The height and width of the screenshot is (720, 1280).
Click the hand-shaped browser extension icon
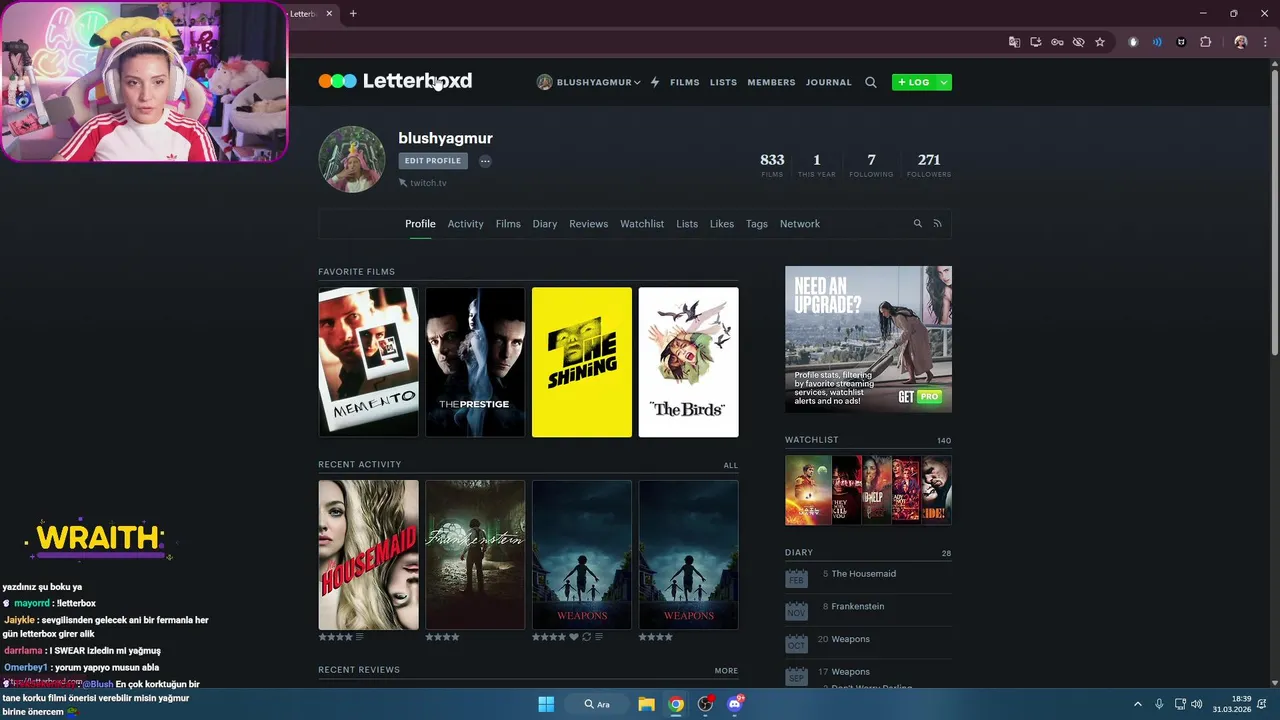1133,42
